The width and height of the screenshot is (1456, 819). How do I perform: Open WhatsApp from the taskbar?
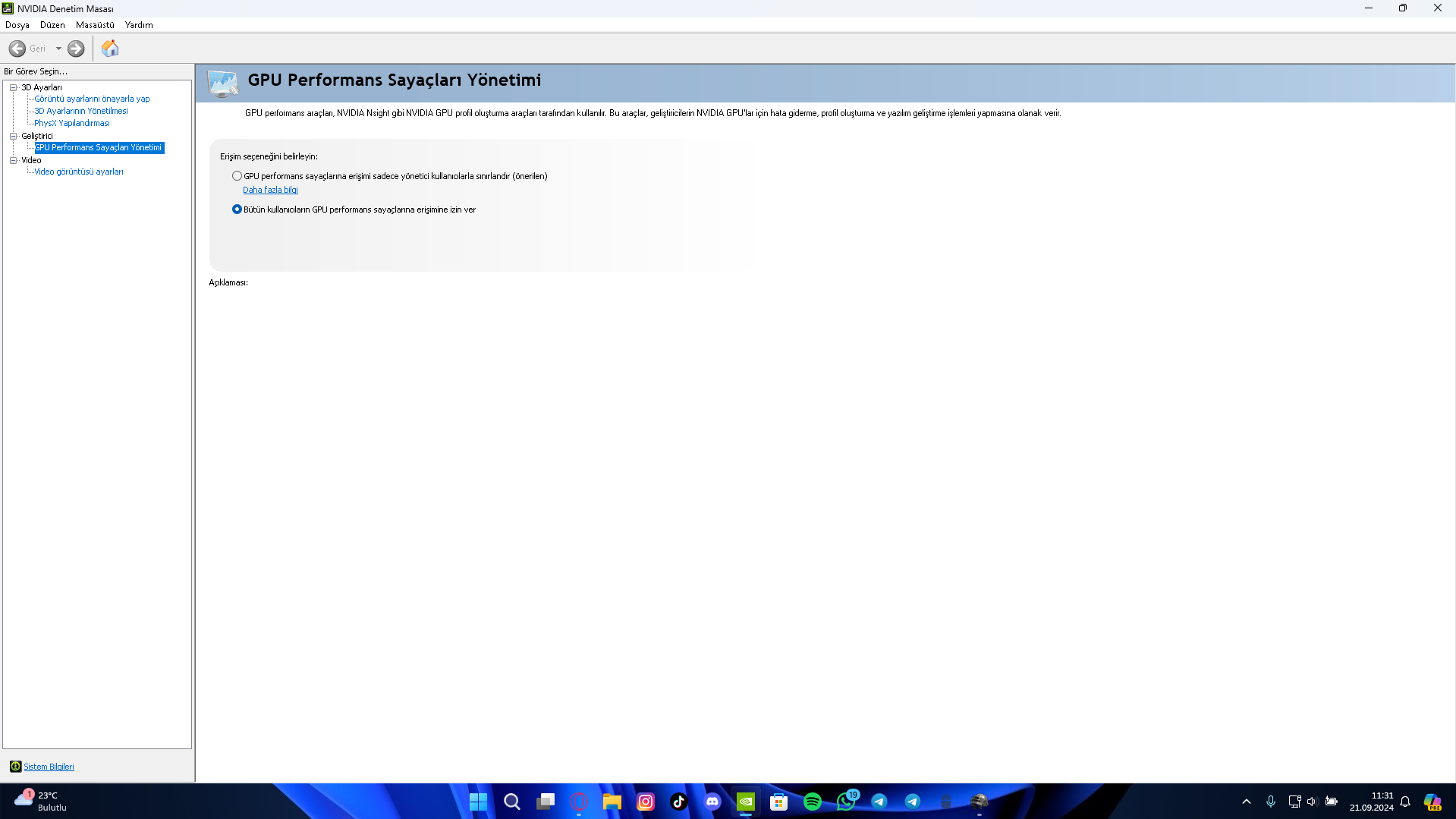(846, 802)
